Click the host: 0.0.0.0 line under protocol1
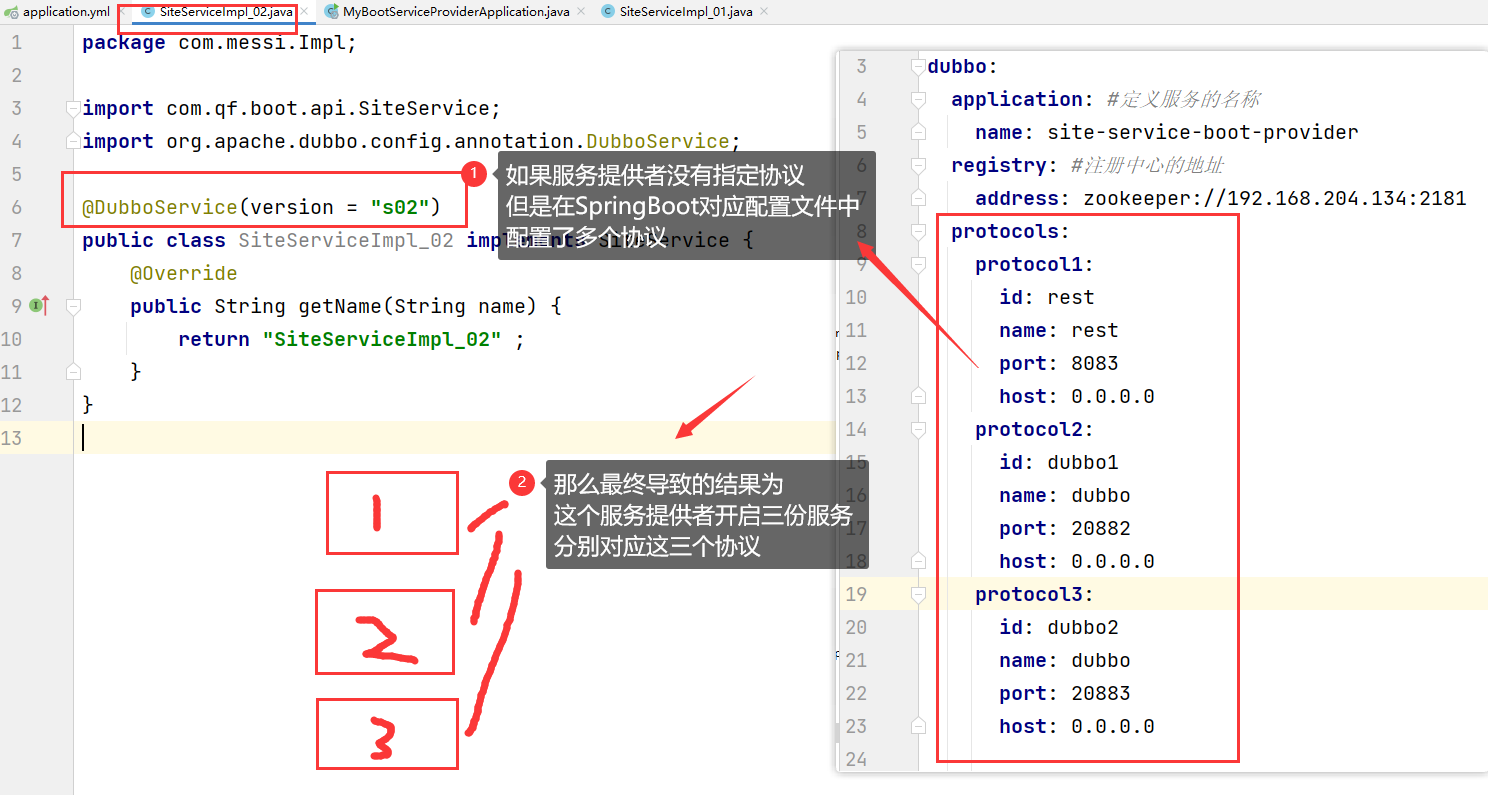 click(1077, 396)
